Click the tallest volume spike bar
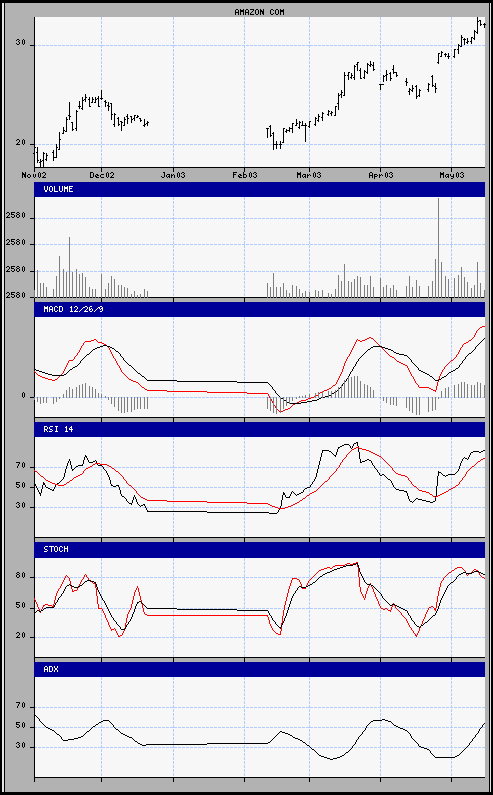 click(x=438, y=247)
